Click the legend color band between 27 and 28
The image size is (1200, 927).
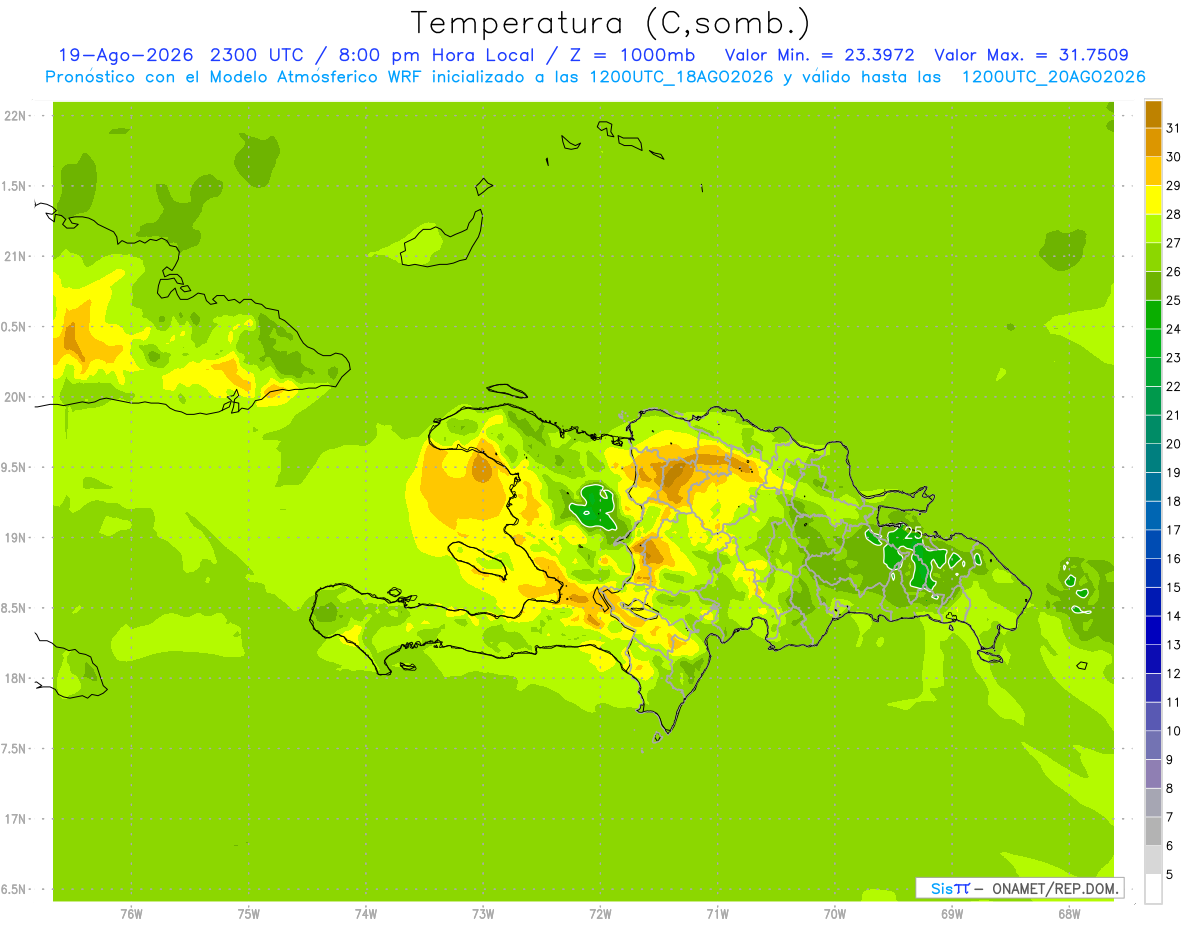[1153, 228]
